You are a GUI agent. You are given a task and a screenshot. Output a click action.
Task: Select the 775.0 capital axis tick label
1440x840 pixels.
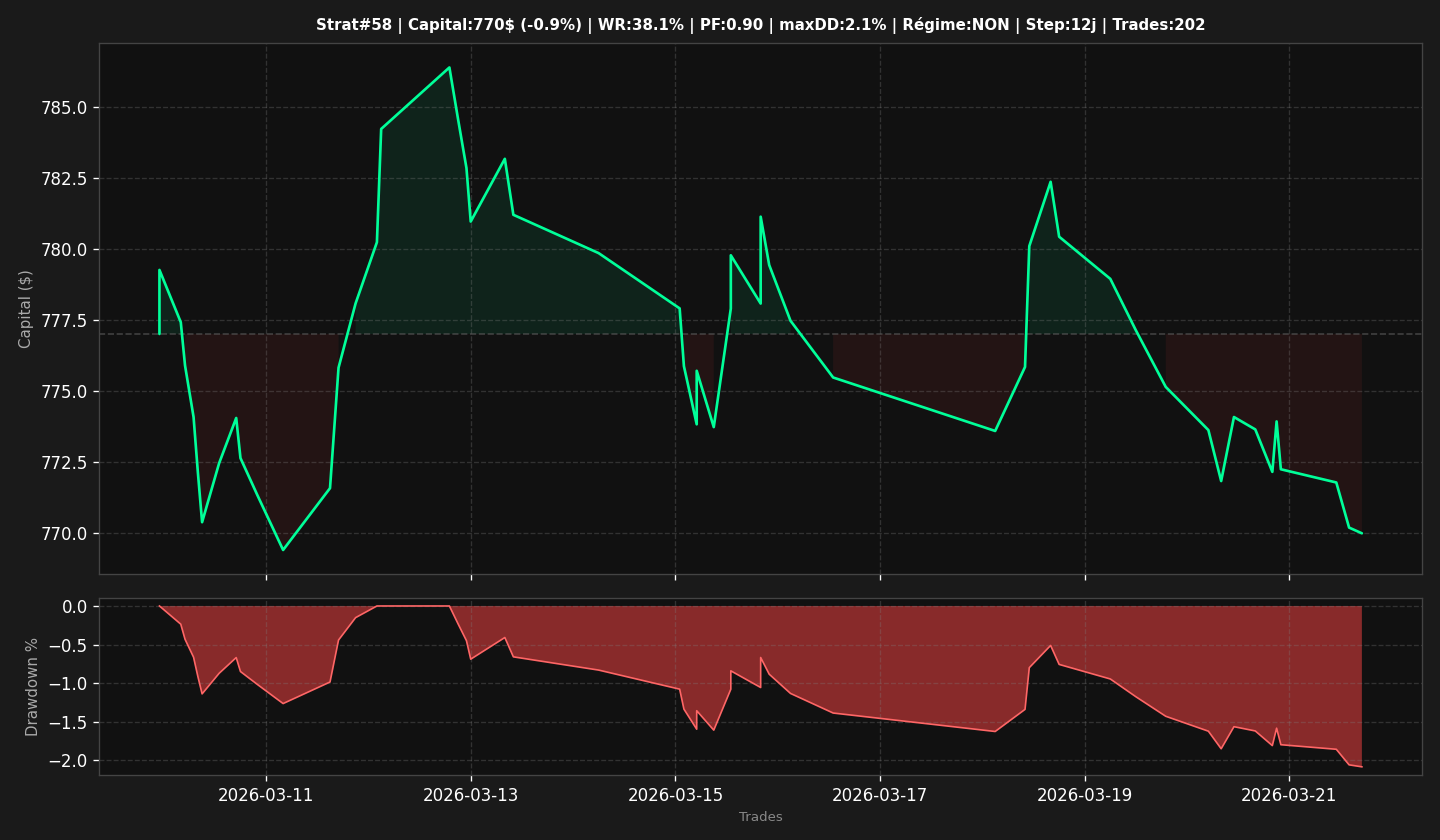coord(65,392)
